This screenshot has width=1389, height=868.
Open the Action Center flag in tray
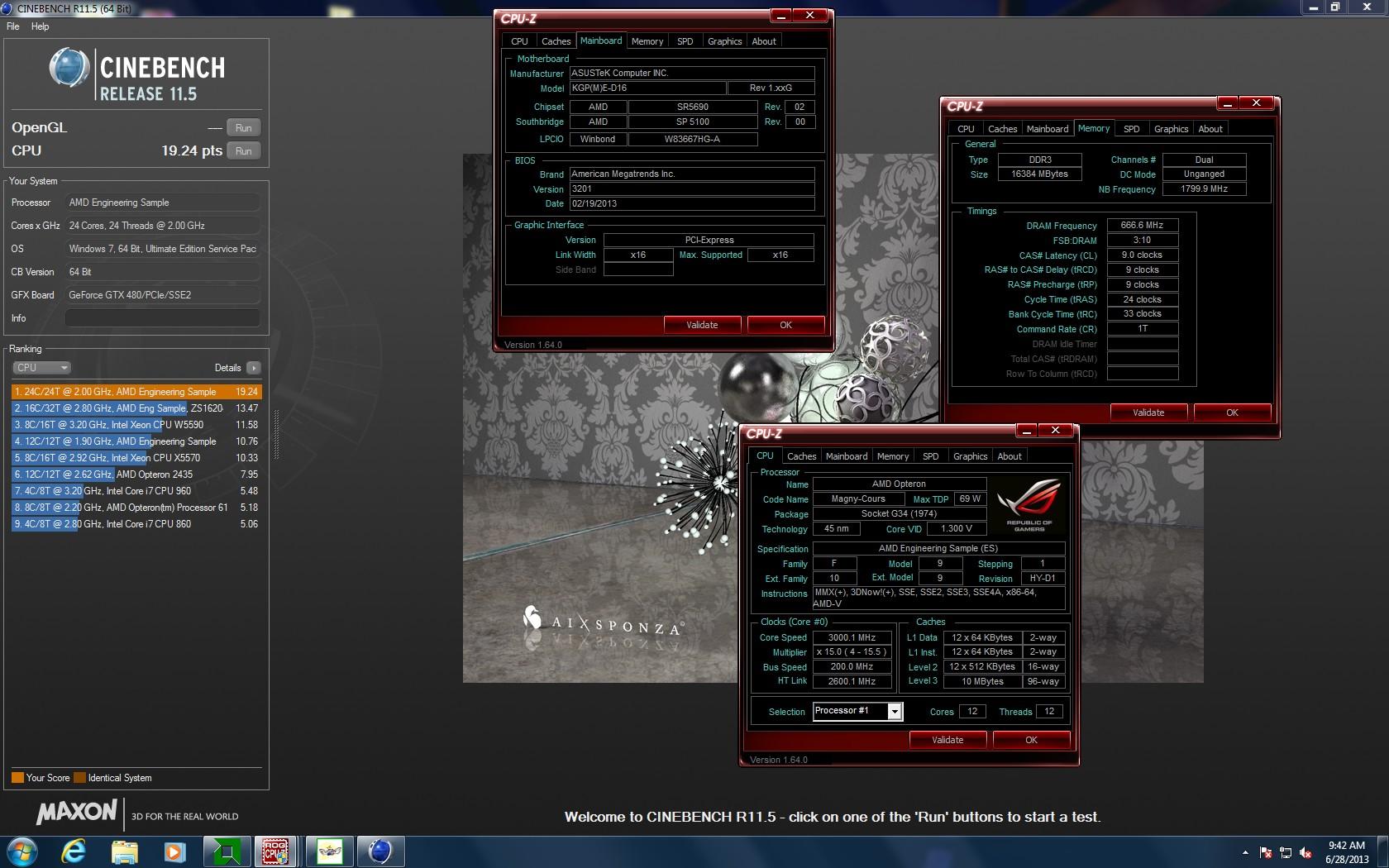[1266, 852]
